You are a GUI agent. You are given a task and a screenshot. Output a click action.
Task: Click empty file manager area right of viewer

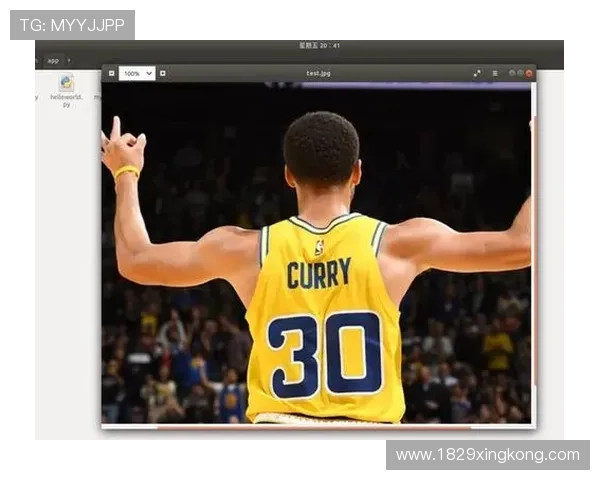click(552, 250)
